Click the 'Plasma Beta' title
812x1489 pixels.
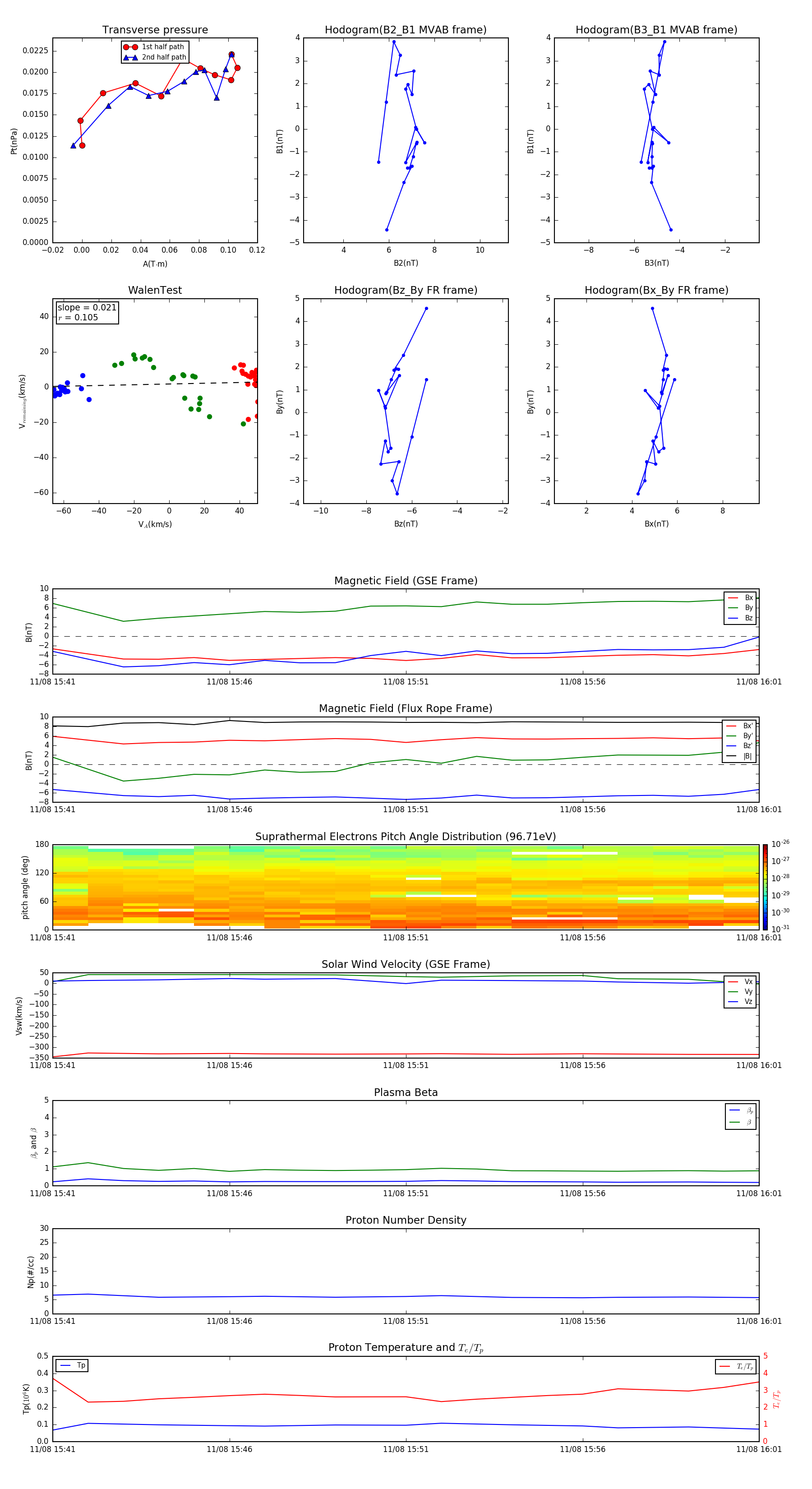pos(406,1092)
